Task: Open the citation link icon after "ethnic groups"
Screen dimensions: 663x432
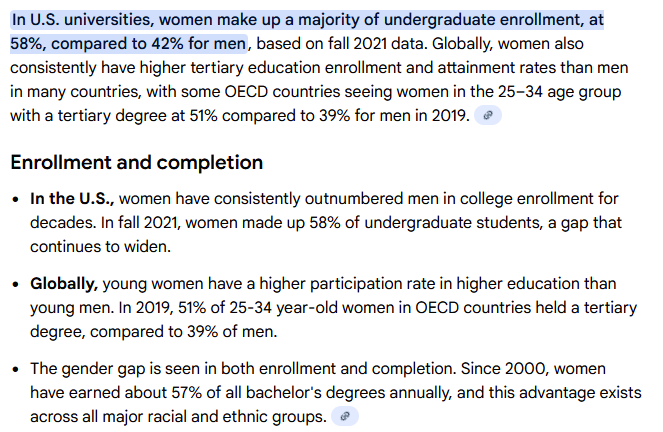Action: [x=344, y=416]
